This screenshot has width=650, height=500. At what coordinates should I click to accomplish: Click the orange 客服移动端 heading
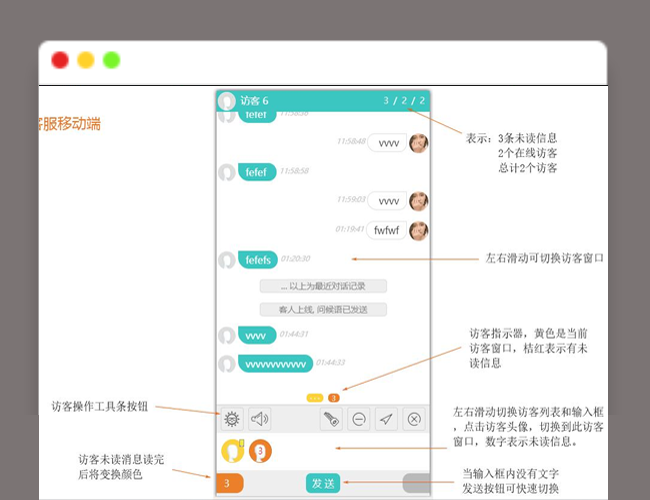70,124
